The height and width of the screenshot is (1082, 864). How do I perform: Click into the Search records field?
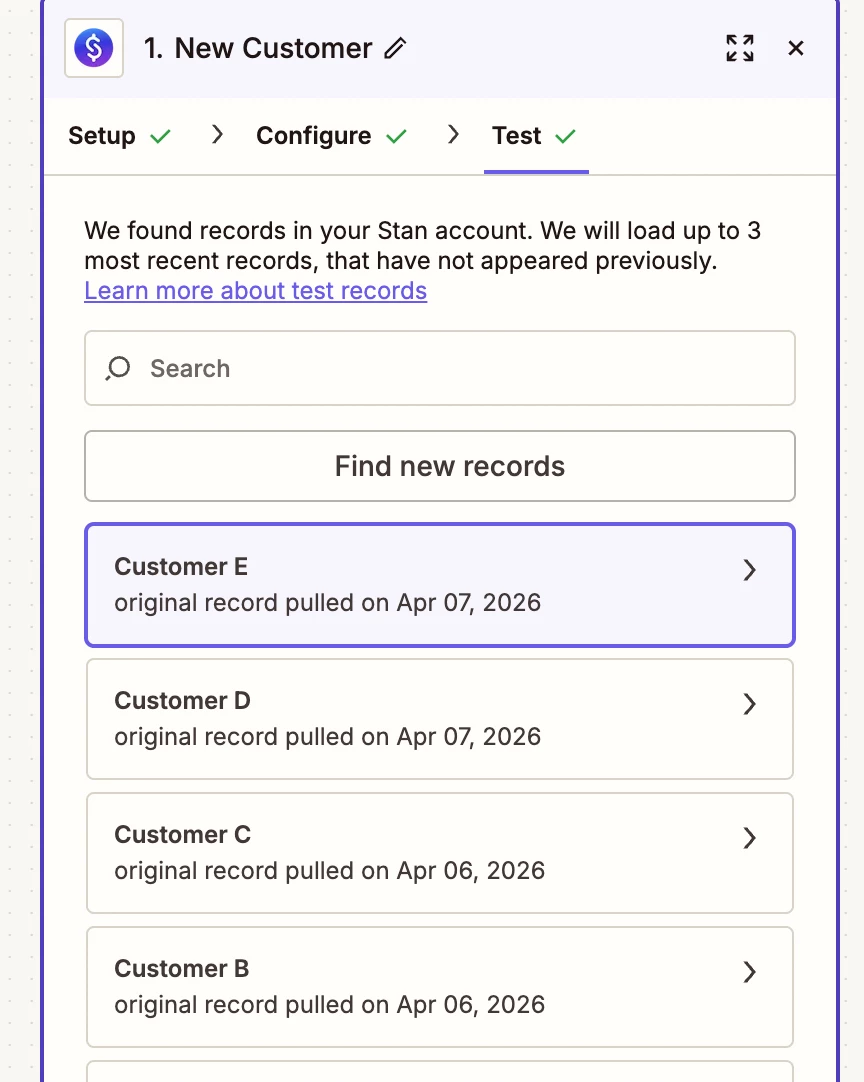pos(460,368)
